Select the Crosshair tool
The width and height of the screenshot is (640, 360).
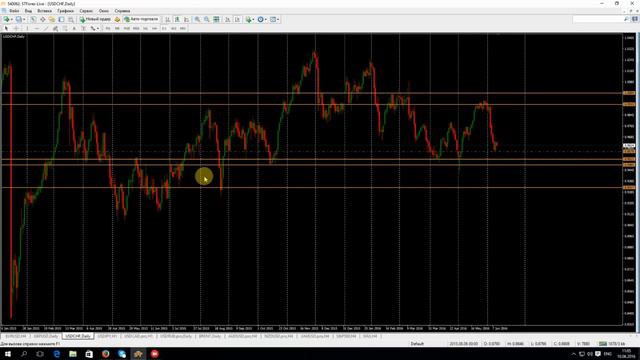point(16,28)
